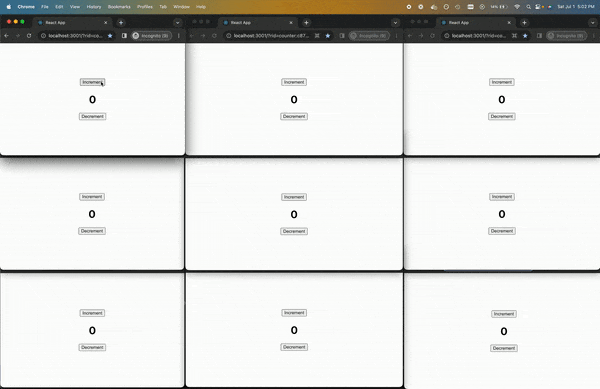The width and height of the screenshot is (600, 389).
Task: Click the bookmark star in the top-middle window
Action: click(x=328, y=36)
